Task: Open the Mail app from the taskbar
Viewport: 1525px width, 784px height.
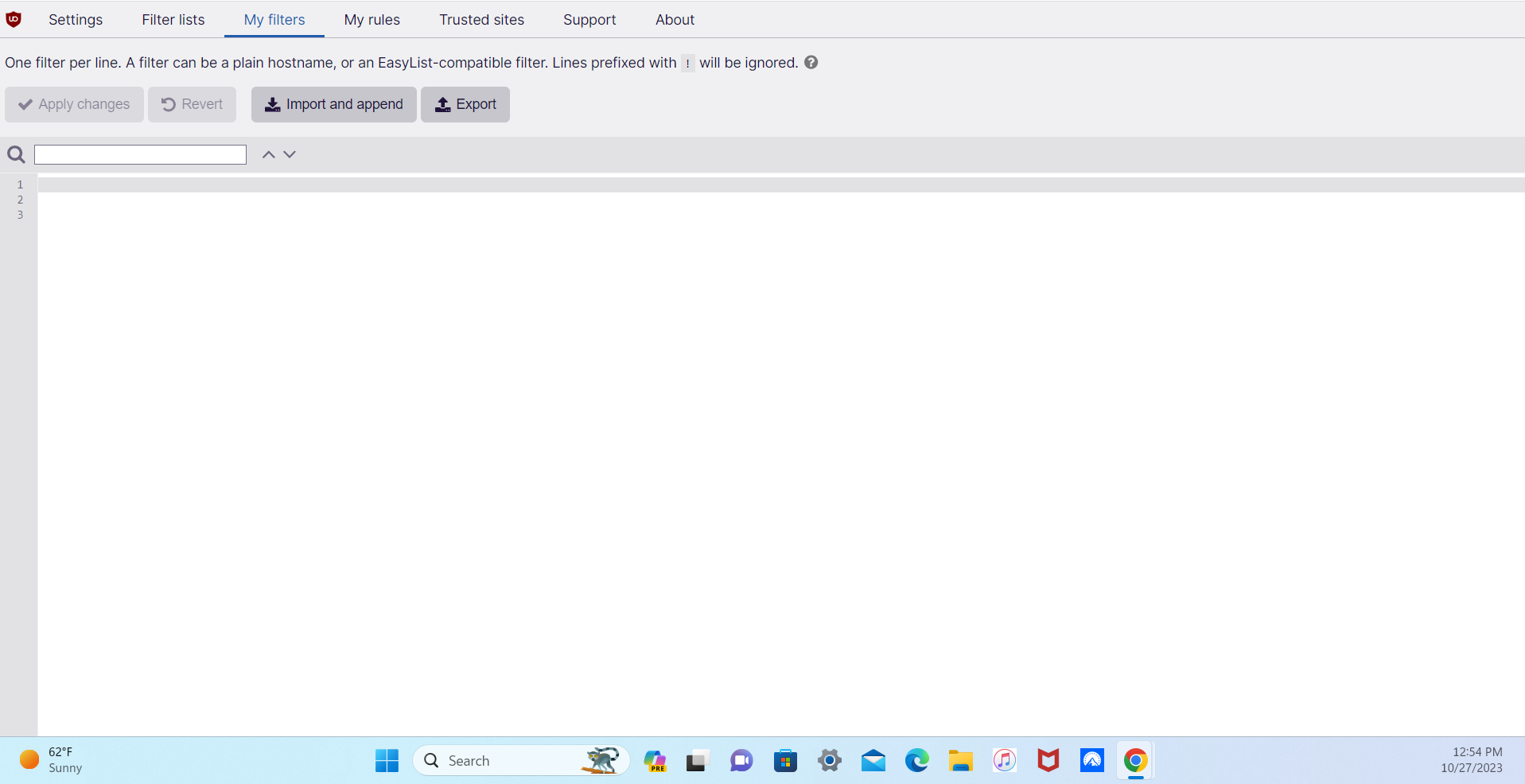Action: point(873,760)
